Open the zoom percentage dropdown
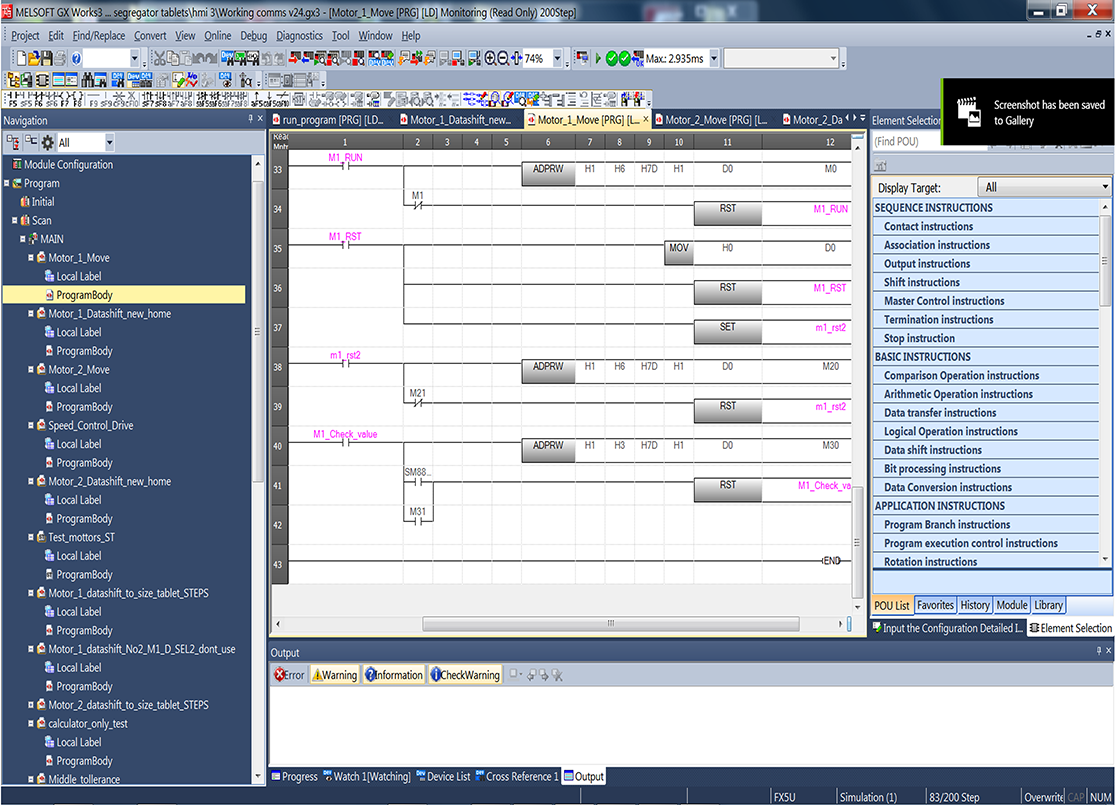1115x805 pixels. pos(557,59)
